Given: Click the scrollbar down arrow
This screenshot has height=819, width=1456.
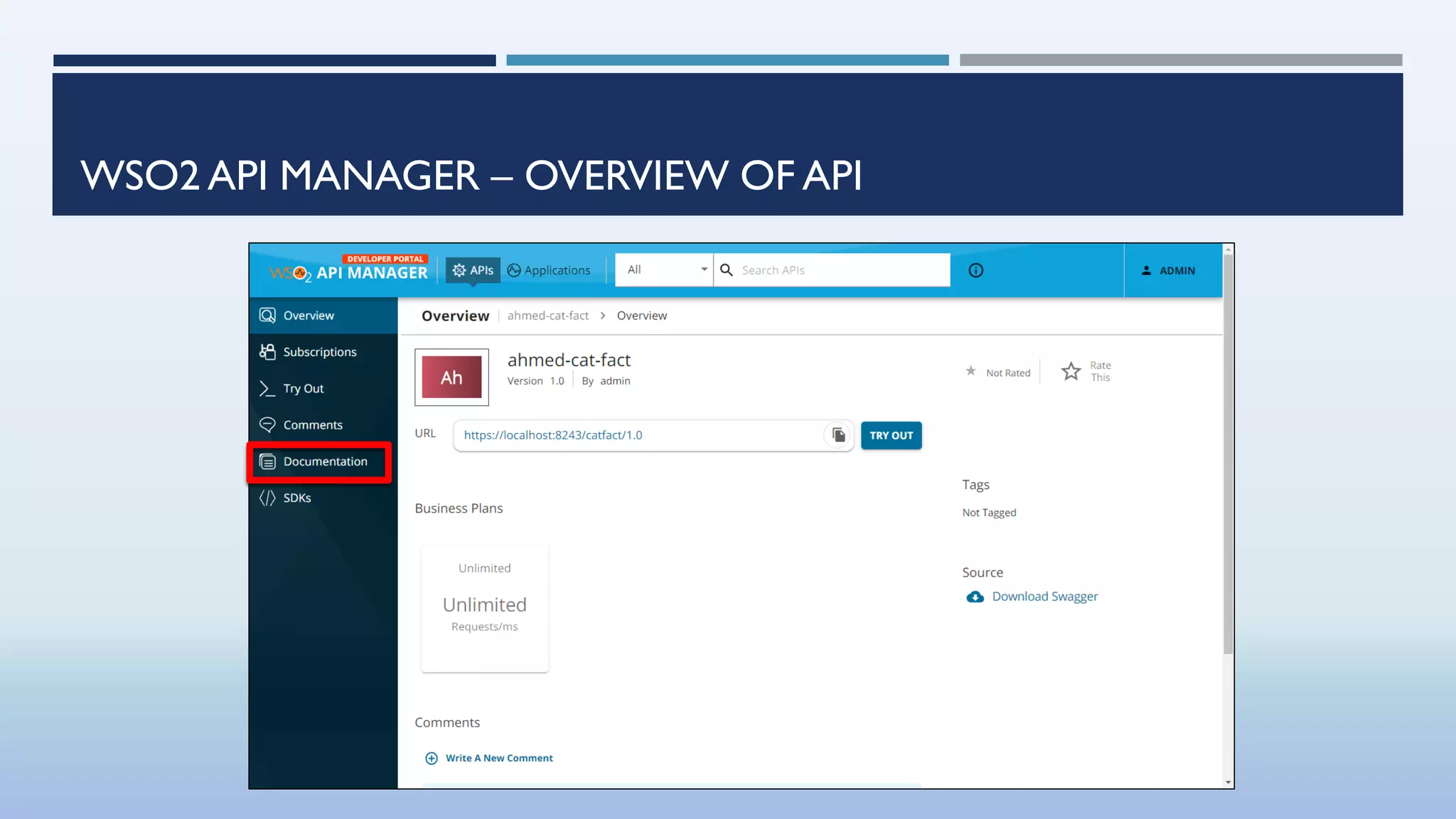Looking at the screenshot, I should (x=1228, y=782).
